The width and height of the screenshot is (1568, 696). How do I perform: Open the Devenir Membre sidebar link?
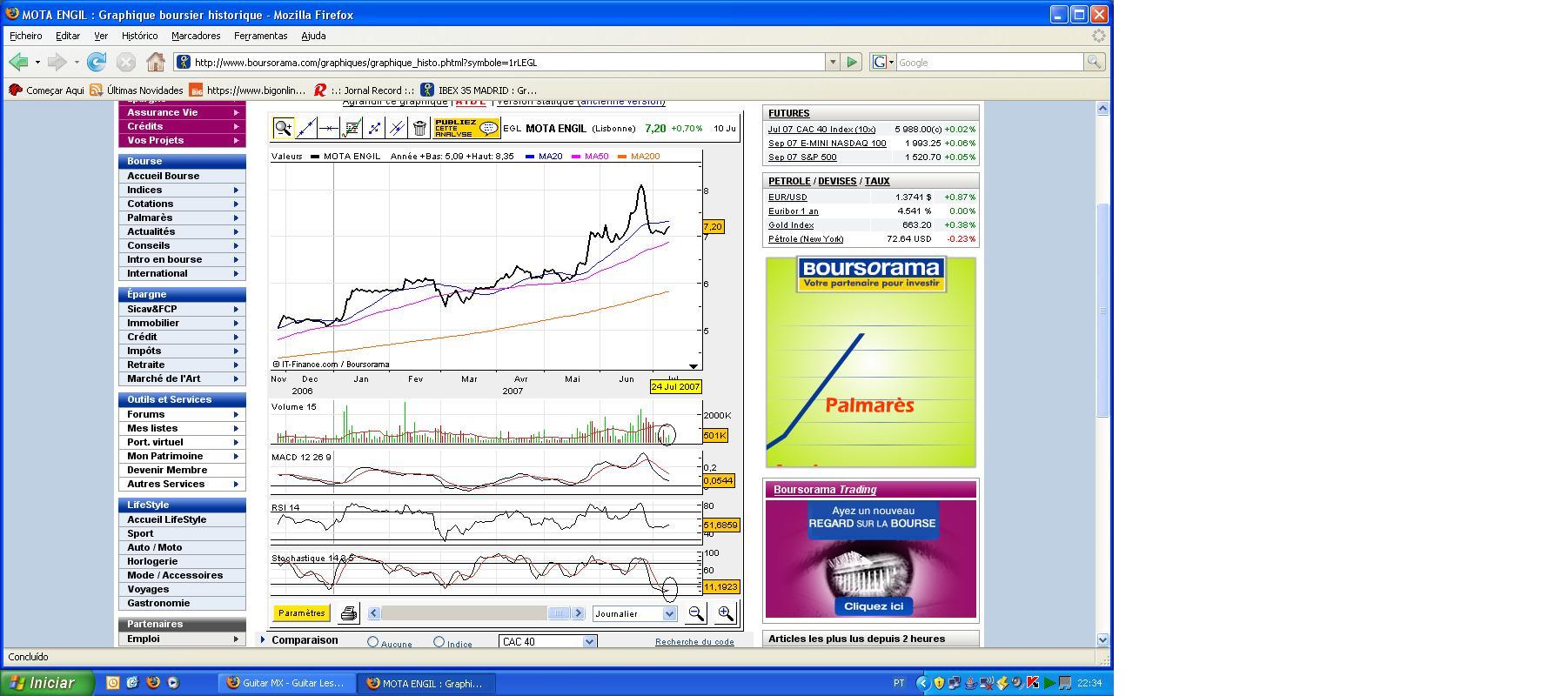(167, 470)
